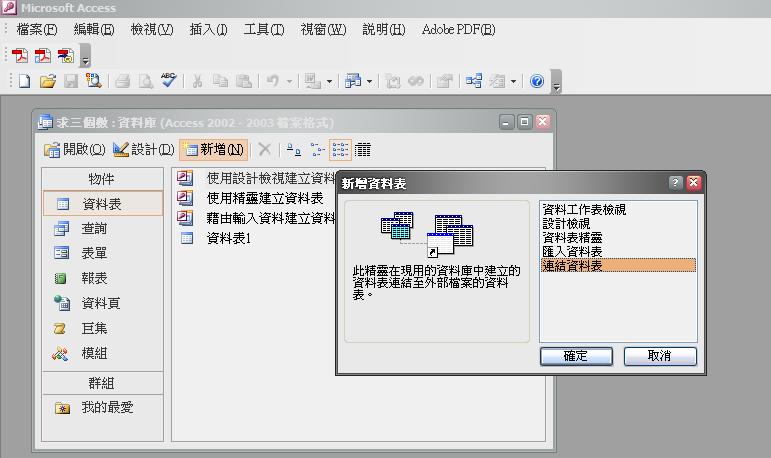Click the Paste clipboard icon
The width and height of the screenshot is (771, 458).
(x=244, y=81)
